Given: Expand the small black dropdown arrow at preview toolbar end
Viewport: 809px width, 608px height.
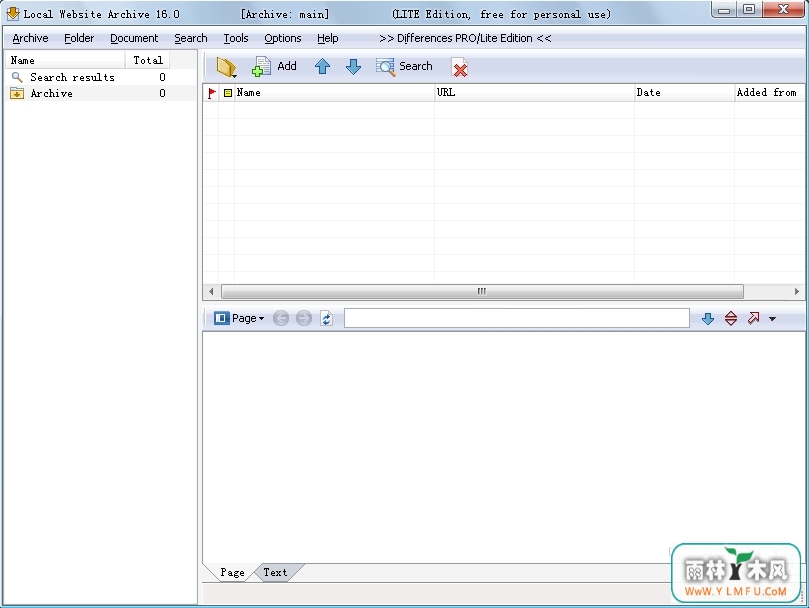Looking at the screenshot, I should 772,319.
